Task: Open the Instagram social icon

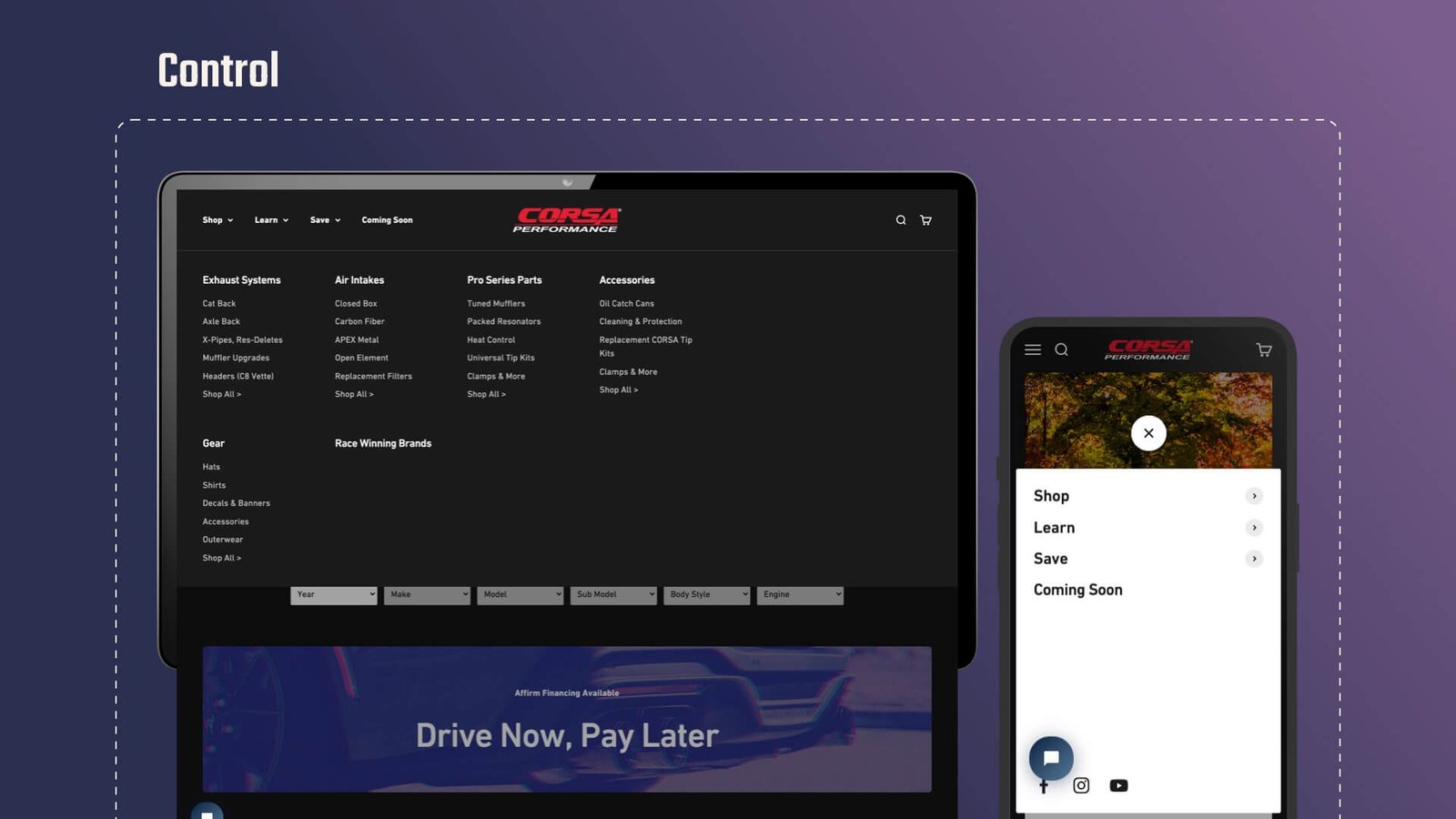Action: pyautogui.click(x=1081, y=785)
